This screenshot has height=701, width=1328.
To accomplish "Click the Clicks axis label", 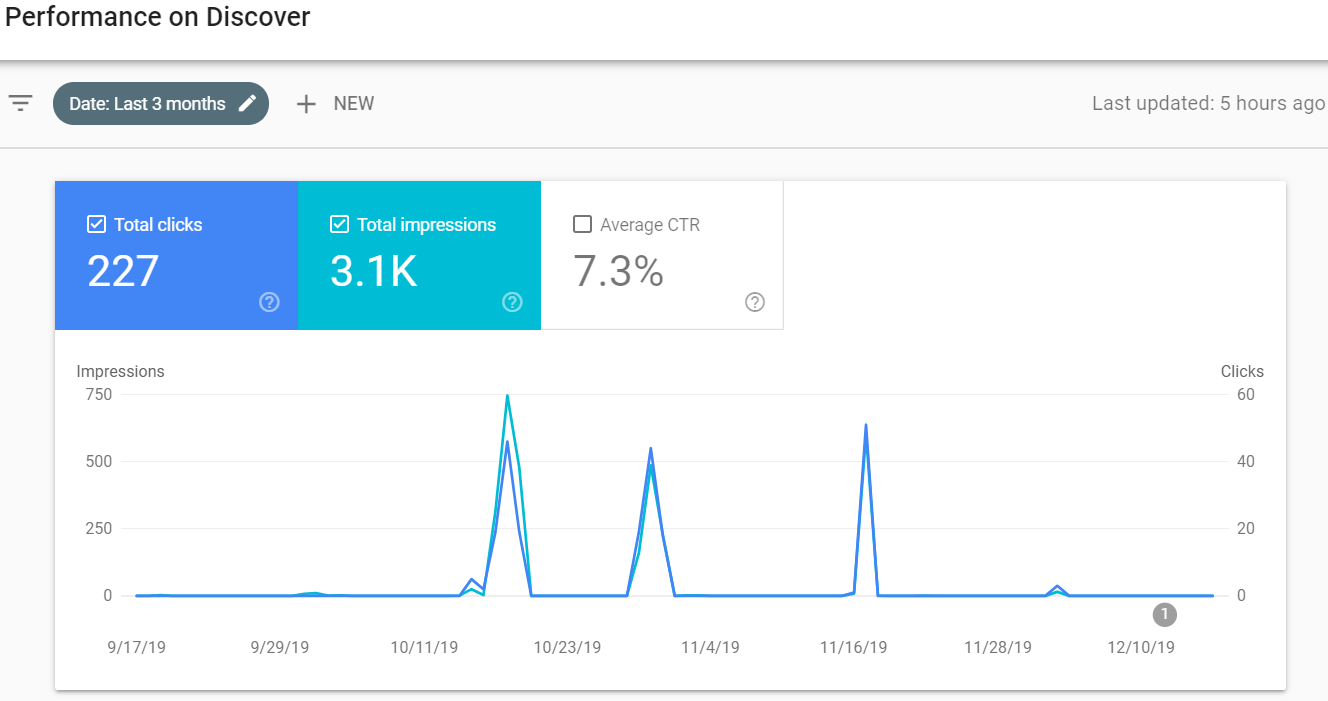I will (1242, 371).
